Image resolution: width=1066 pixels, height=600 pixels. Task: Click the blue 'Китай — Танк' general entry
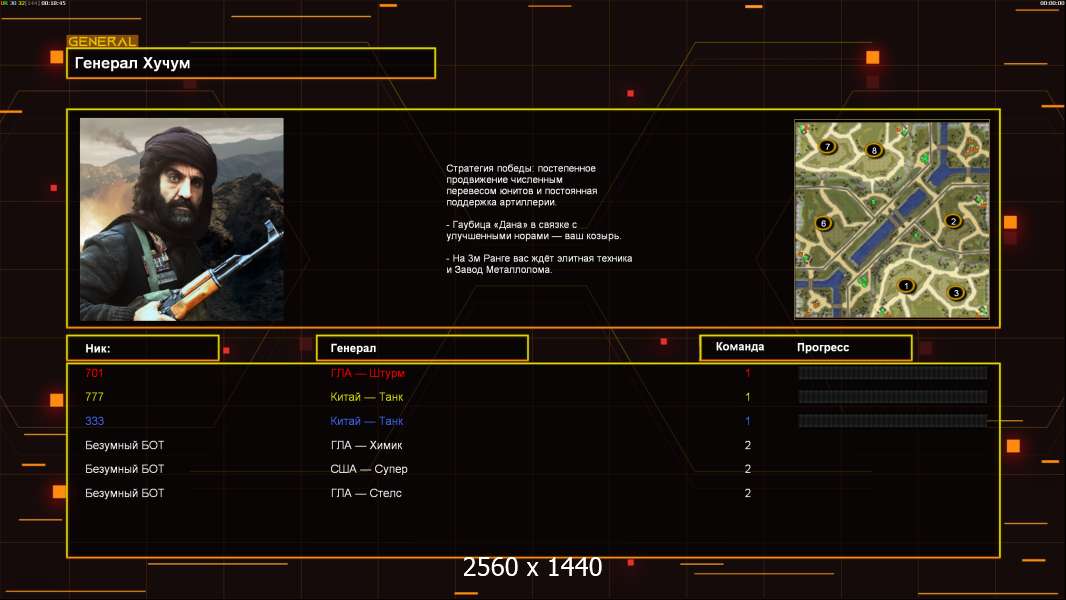point(366,421)
